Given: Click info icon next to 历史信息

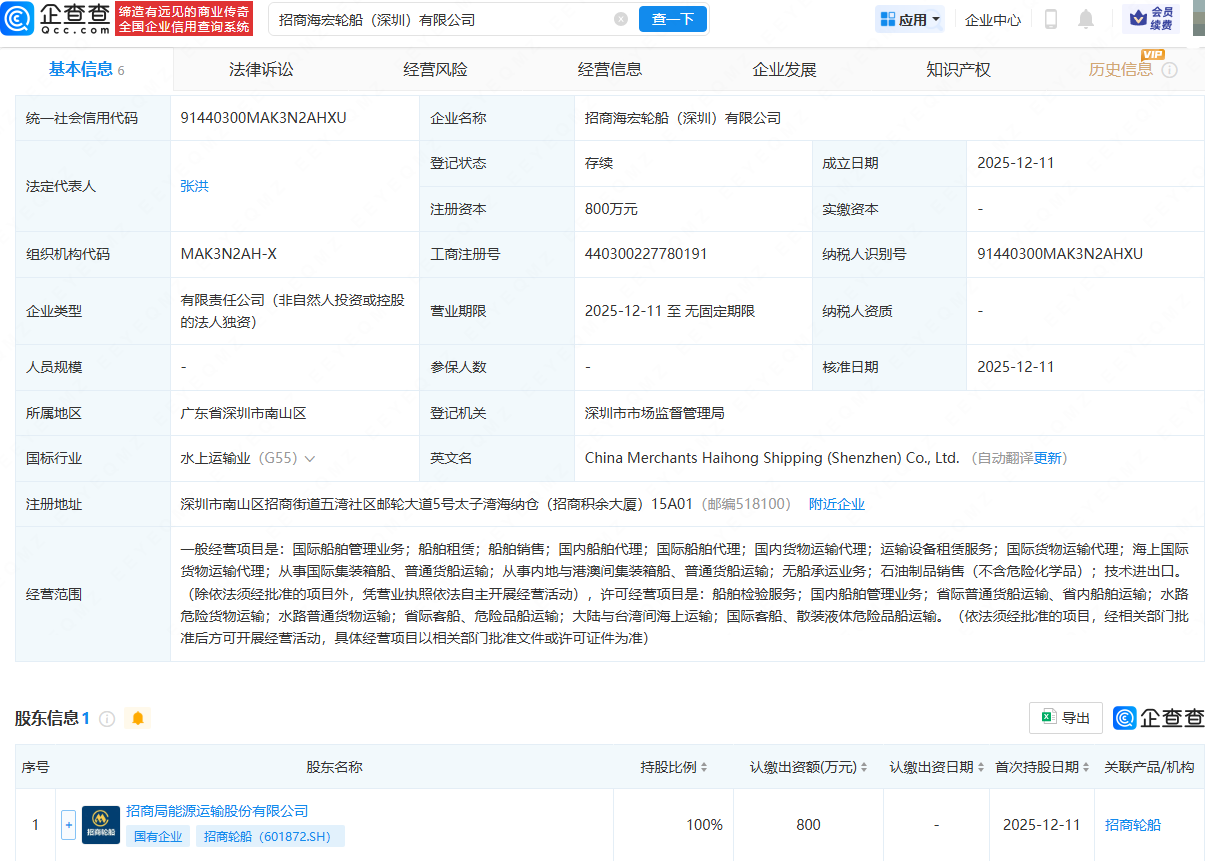Looking at the screenshot, I should (x=1169, y=70).
